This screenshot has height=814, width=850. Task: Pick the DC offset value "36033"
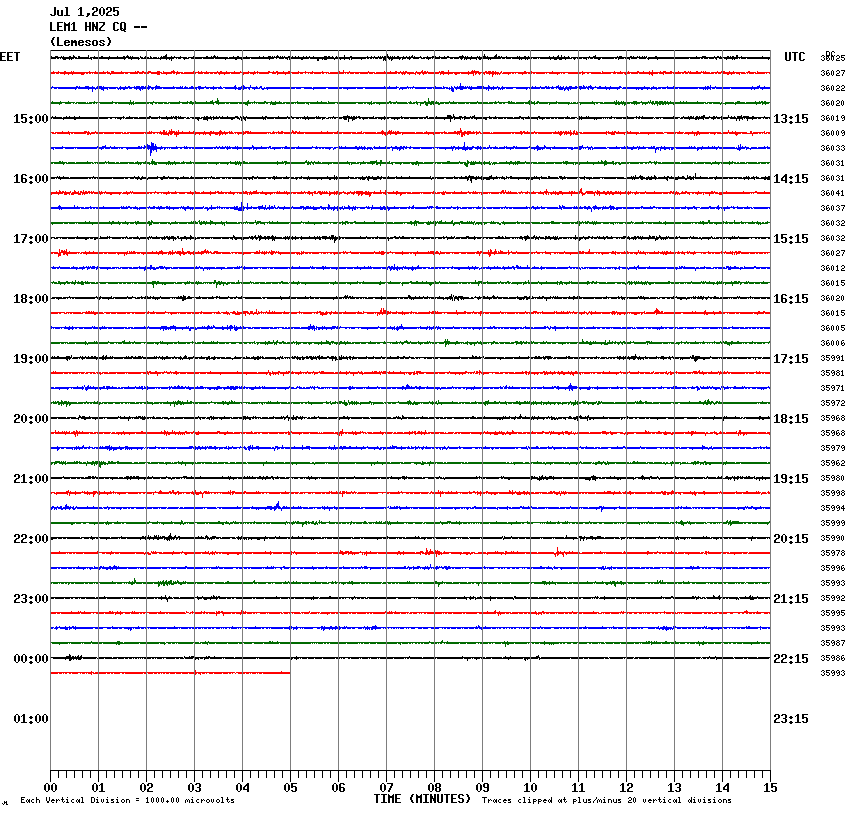(833, 148)
